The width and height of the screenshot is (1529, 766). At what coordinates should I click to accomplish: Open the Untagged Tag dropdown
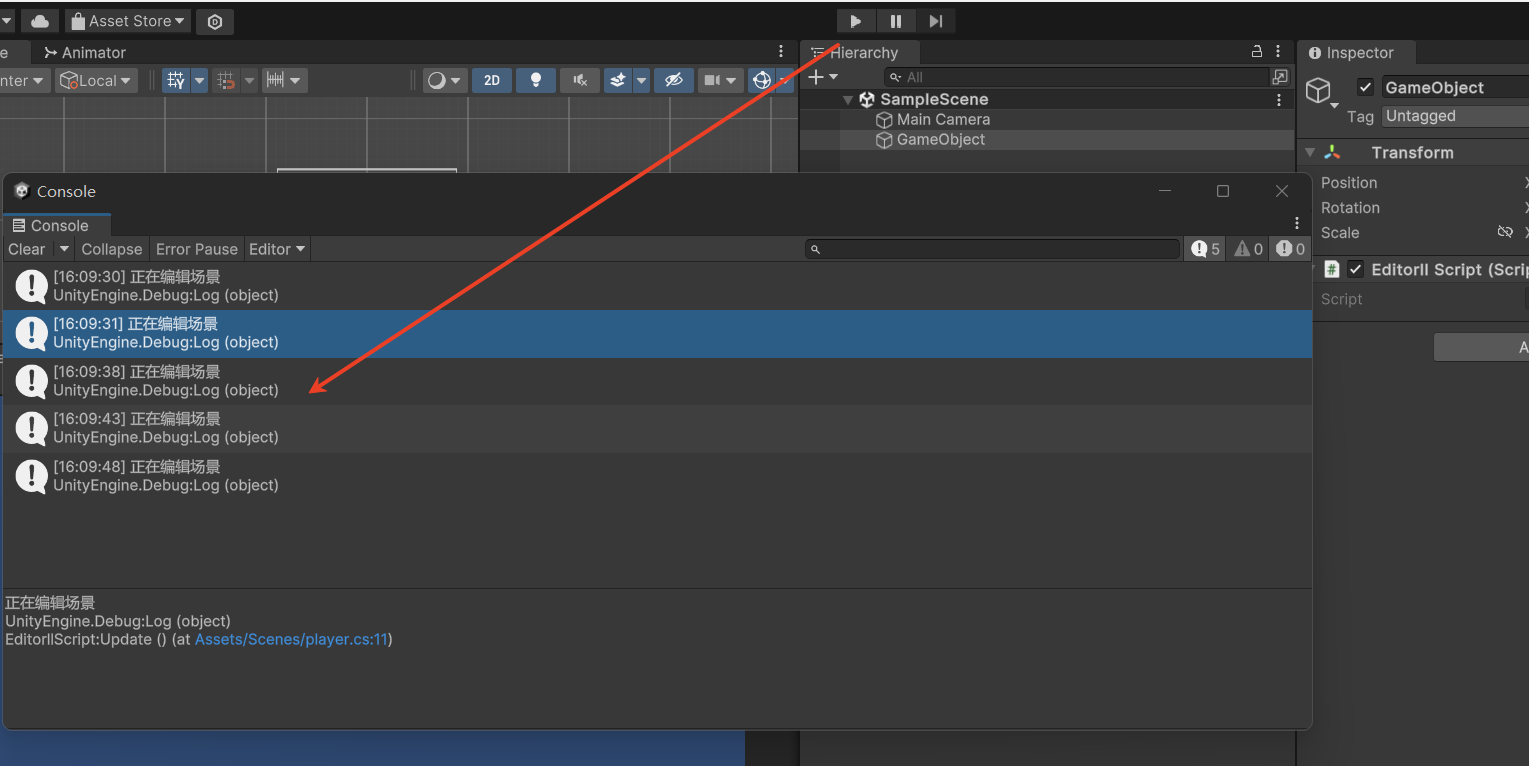(x=1455, y=116)
